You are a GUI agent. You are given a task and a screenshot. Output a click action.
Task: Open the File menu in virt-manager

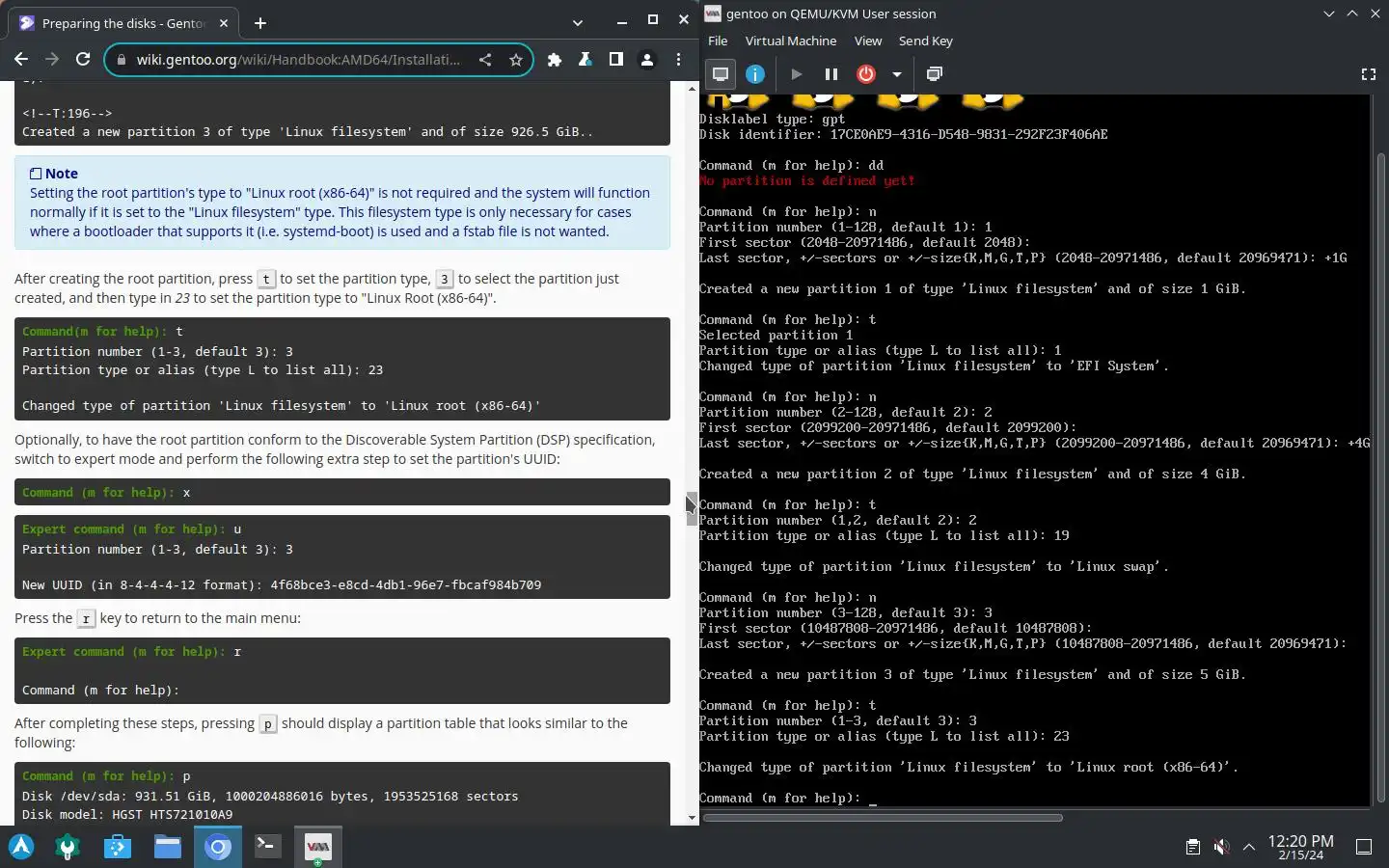coord(718,41)
